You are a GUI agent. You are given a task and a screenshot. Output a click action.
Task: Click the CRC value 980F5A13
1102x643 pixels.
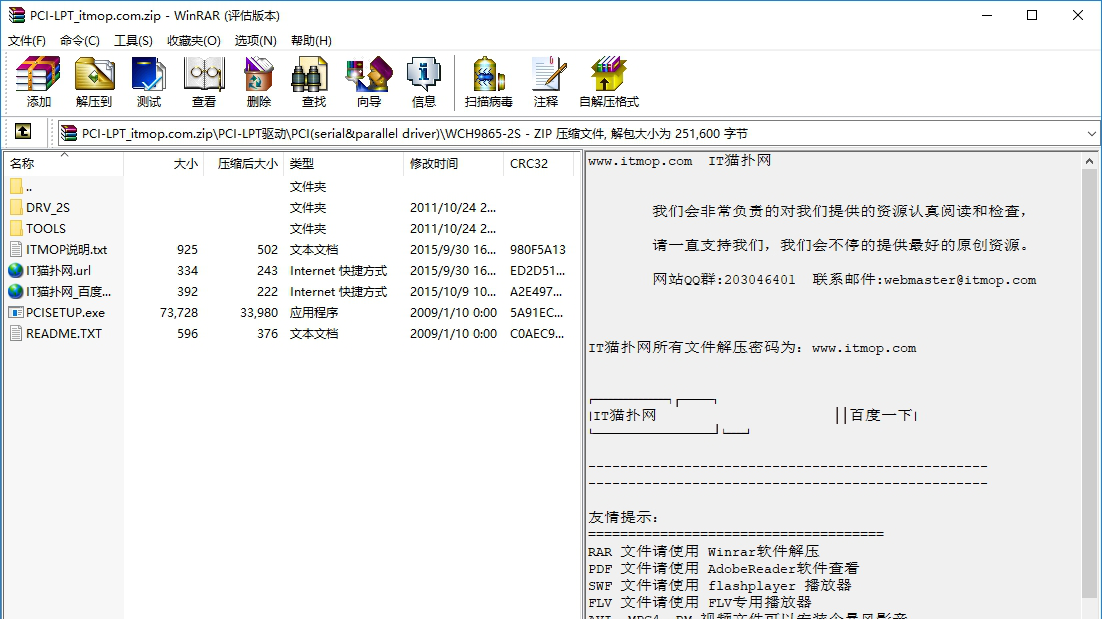(x=538, y=249)
